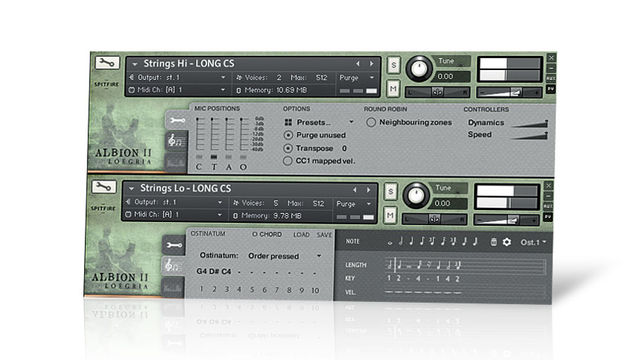Toggle the CHORD option in Ostinatum
The image size is (640, 360).
267,234
